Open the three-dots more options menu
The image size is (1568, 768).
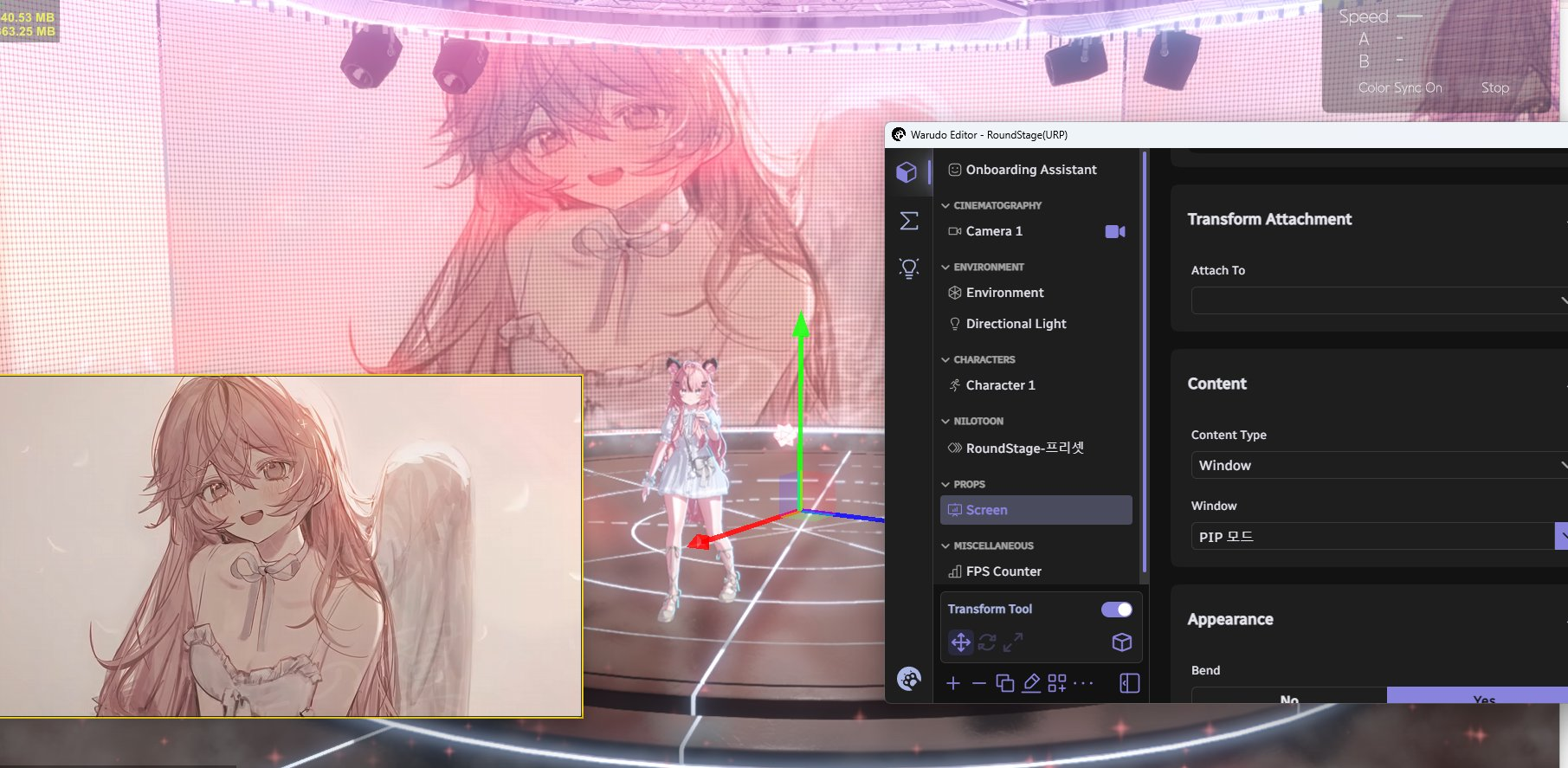[1083, 683]
